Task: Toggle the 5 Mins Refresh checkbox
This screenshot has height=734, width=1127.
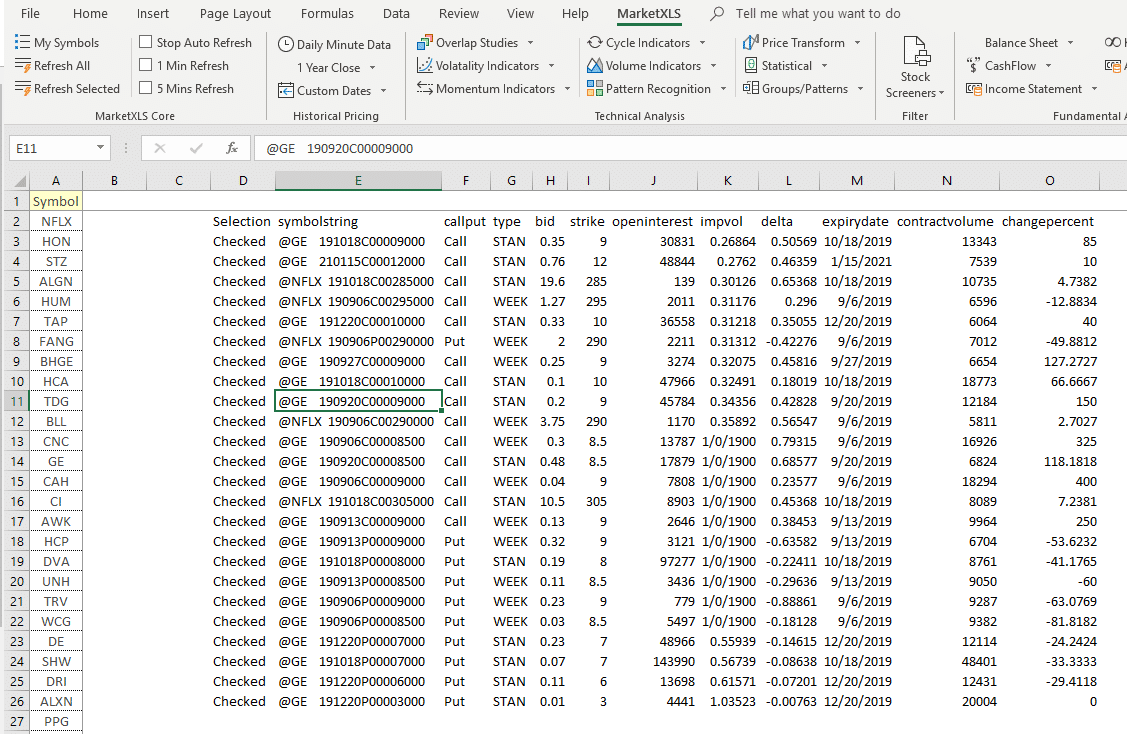Action: coord(145,88)
